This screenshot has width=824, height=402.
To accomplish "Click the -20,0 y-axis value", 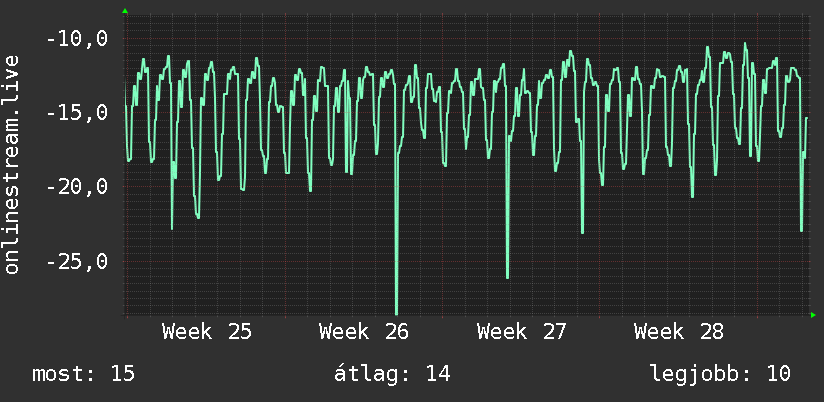I will click(77, 187).
